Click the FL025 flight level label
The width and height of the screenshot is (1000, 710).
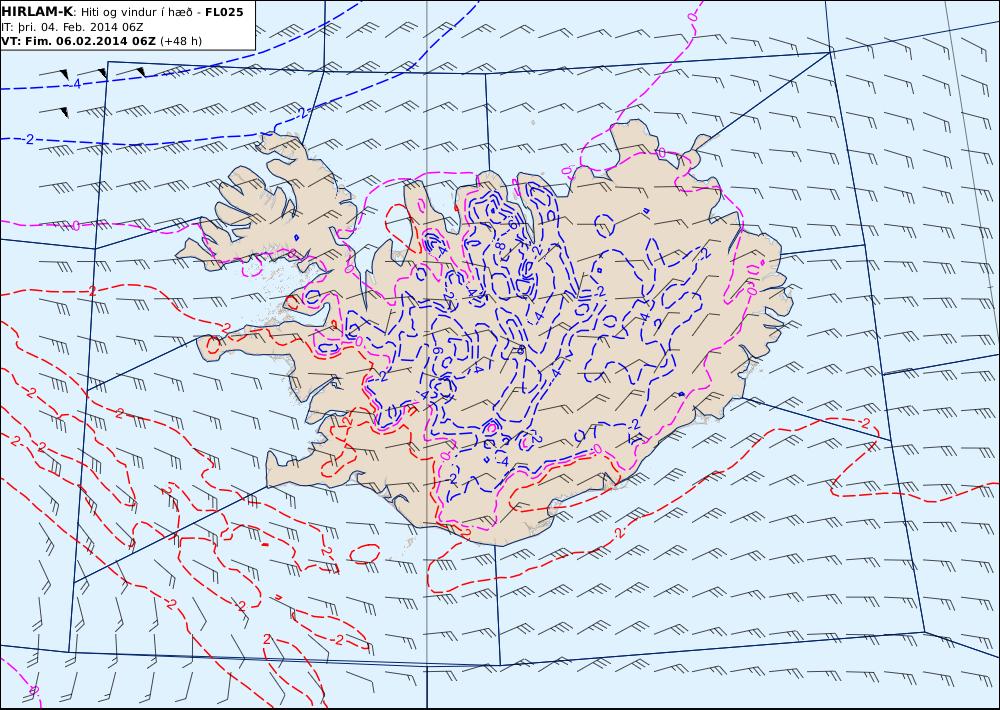[224, 12]
